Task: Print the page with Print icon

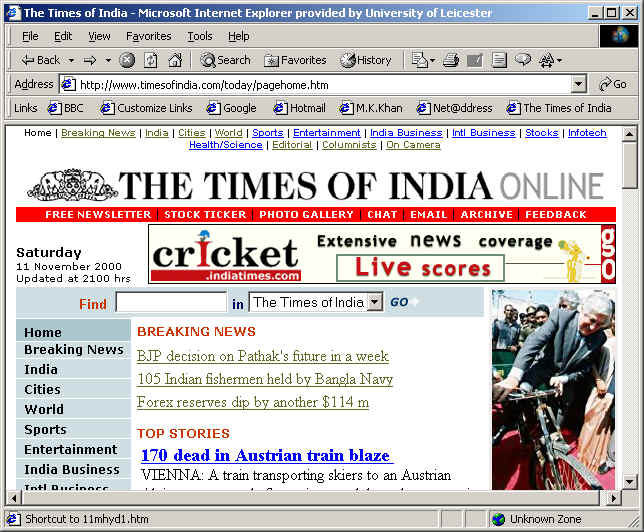Action: 451,60
